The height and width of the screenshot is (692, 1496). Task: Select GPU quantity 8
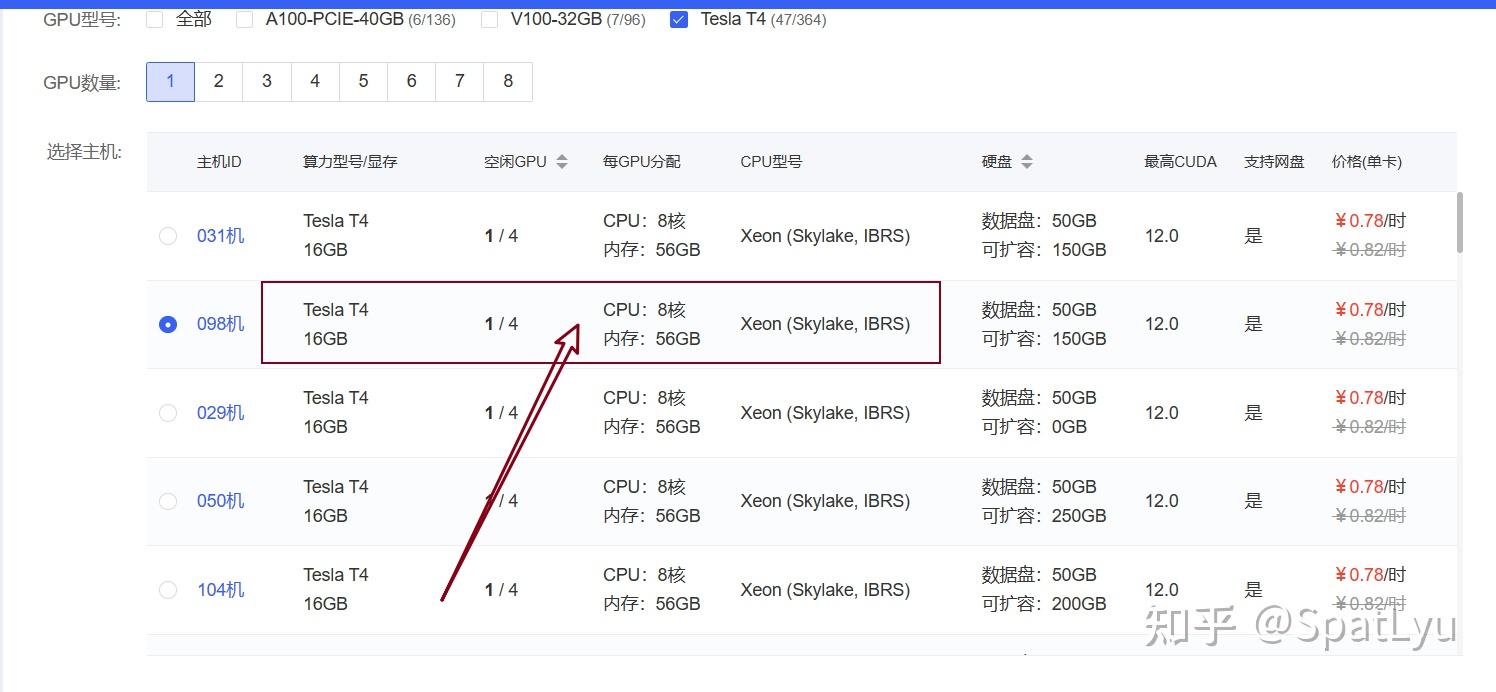(x=508, y=82)
